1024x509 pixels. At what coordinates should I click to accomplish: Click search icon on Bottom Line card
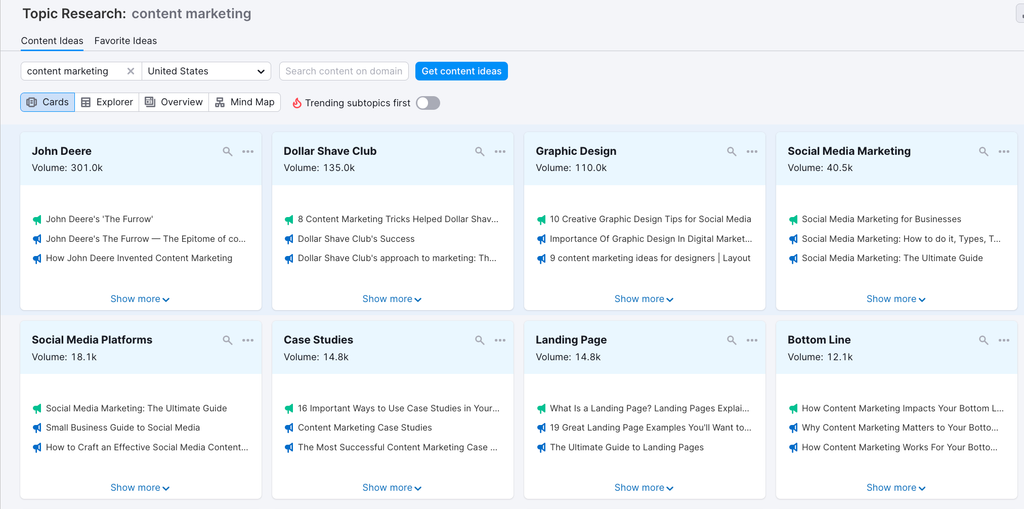click(x=984, y=340)
